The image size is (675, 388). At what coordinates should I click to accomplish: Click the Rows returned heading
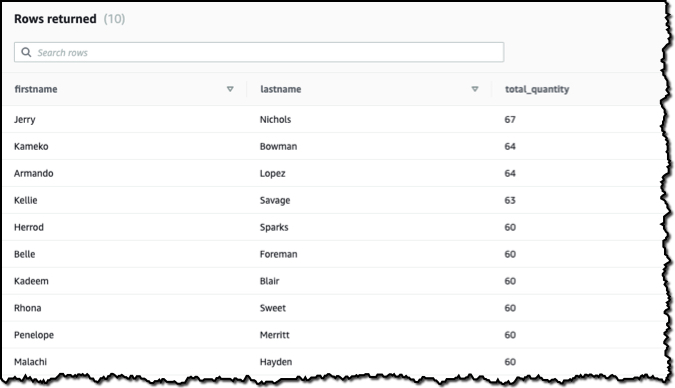coord(55,19)
